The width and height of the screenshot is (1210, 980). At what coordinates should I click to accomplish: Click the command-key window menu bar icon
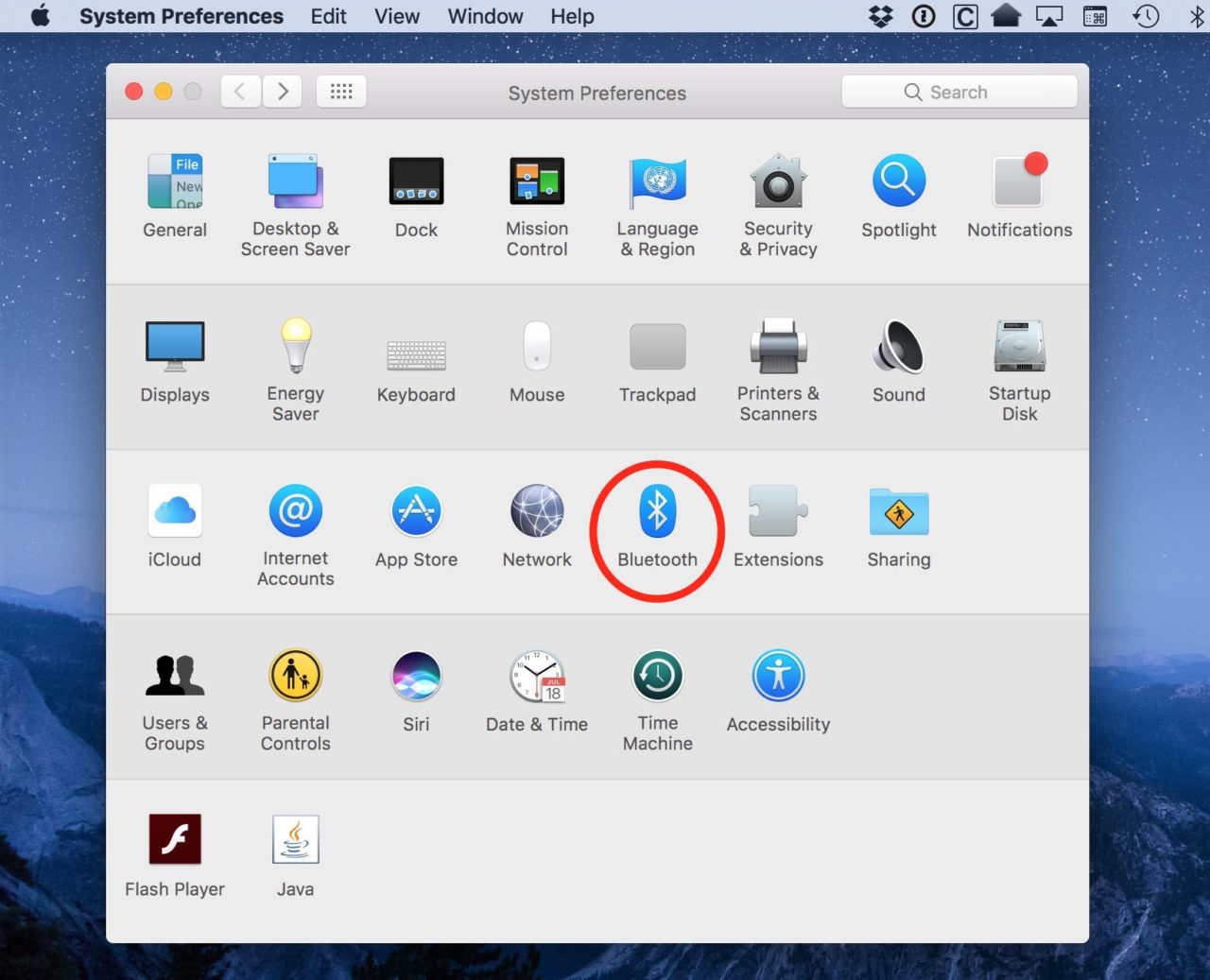coord(1095,16)
